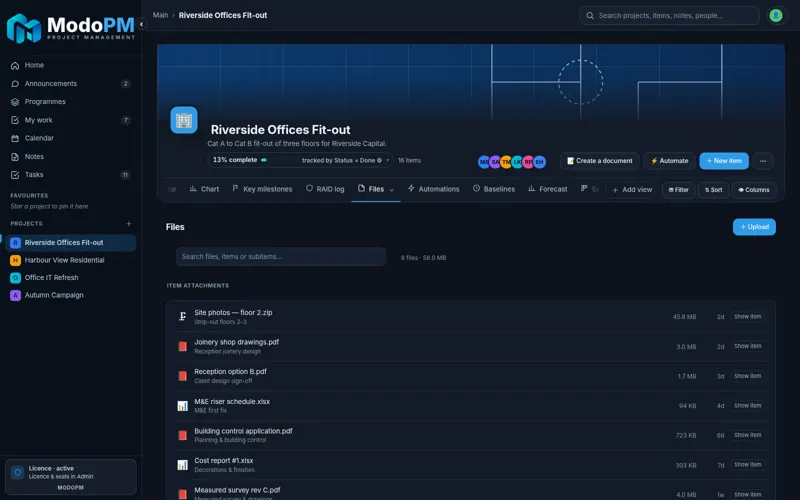The width and height of the screenshot is (800, 500).
Task: Click the Upload button
Action: point(754,227)
